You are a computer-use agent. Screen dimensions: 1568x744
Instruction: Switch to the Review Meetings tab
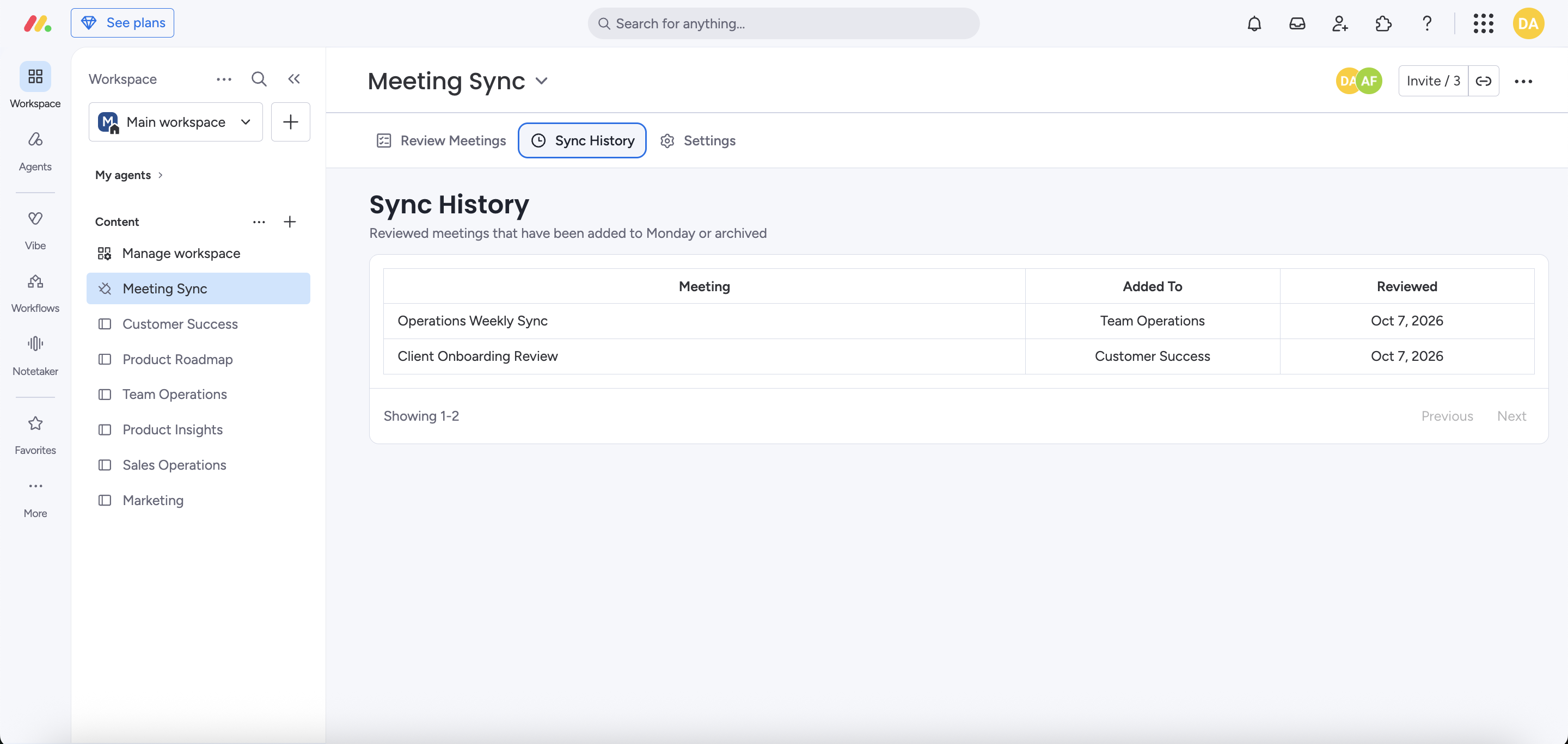[442, 140]
